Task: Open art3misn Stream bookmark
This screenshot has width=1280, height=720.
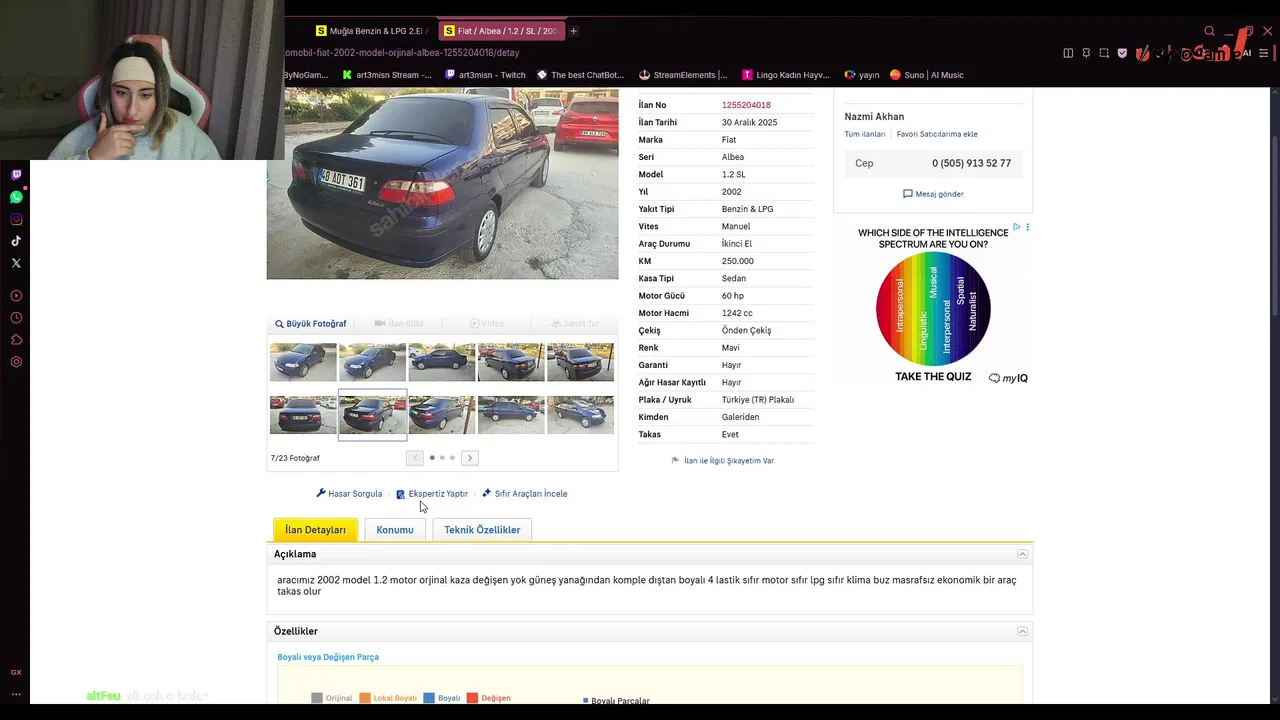Action: click(x=387, y=75)
